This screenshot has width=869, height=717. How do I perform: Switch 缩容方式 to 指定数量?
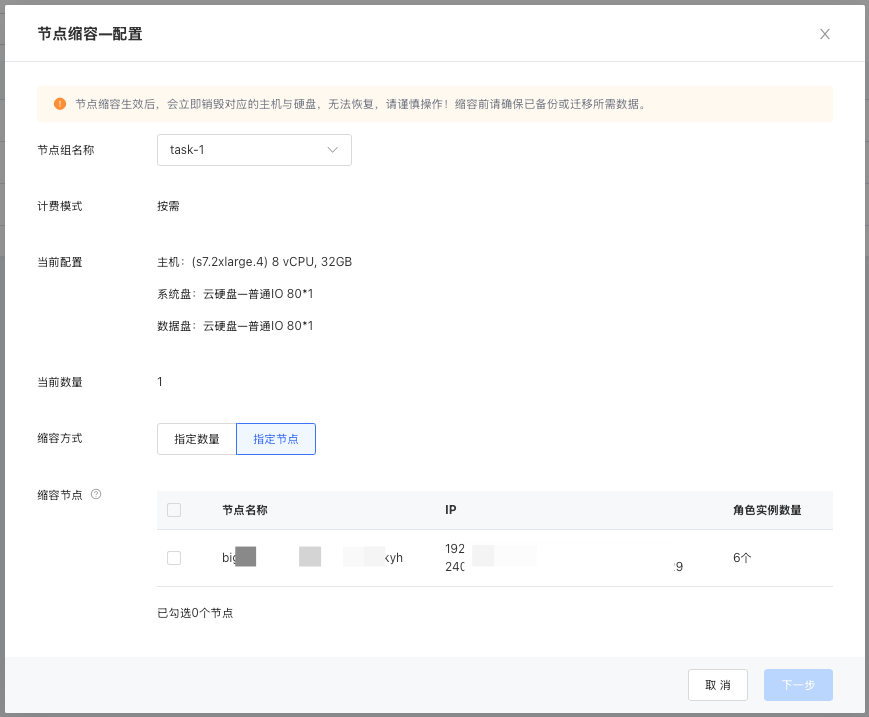[196, 439]
